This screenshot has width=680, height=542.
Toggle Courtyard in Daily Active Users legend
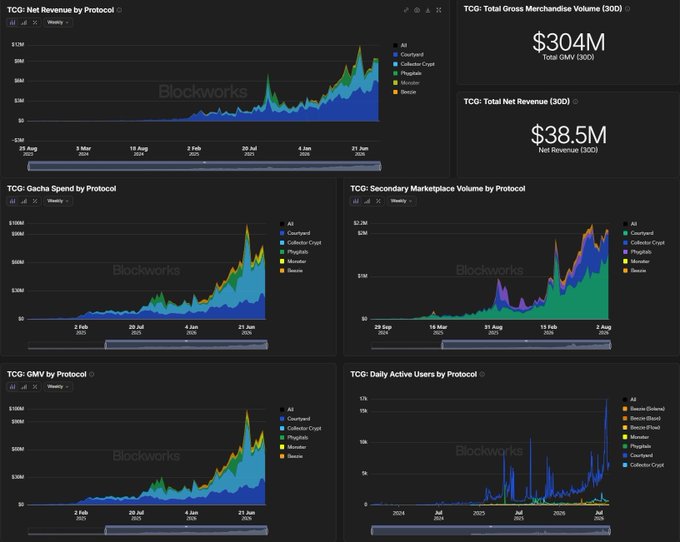(638, 455)
